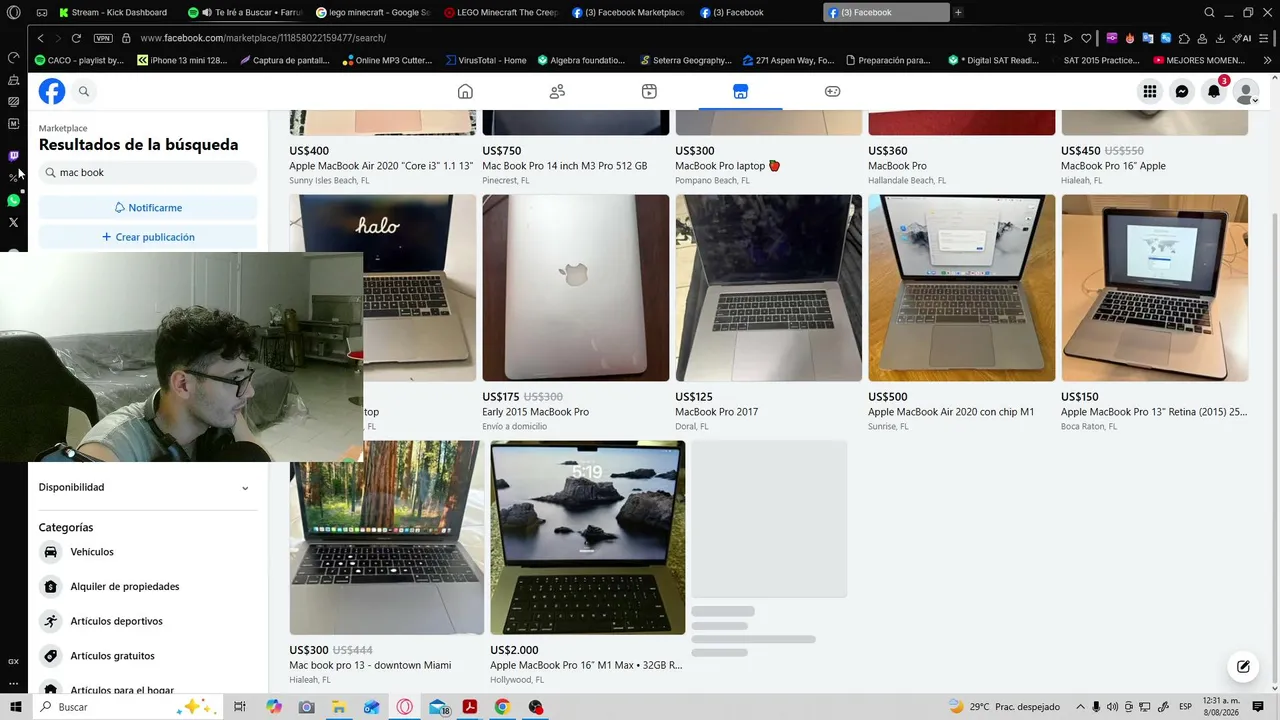Open File Explorer on the taskbar

coord(339,707)
